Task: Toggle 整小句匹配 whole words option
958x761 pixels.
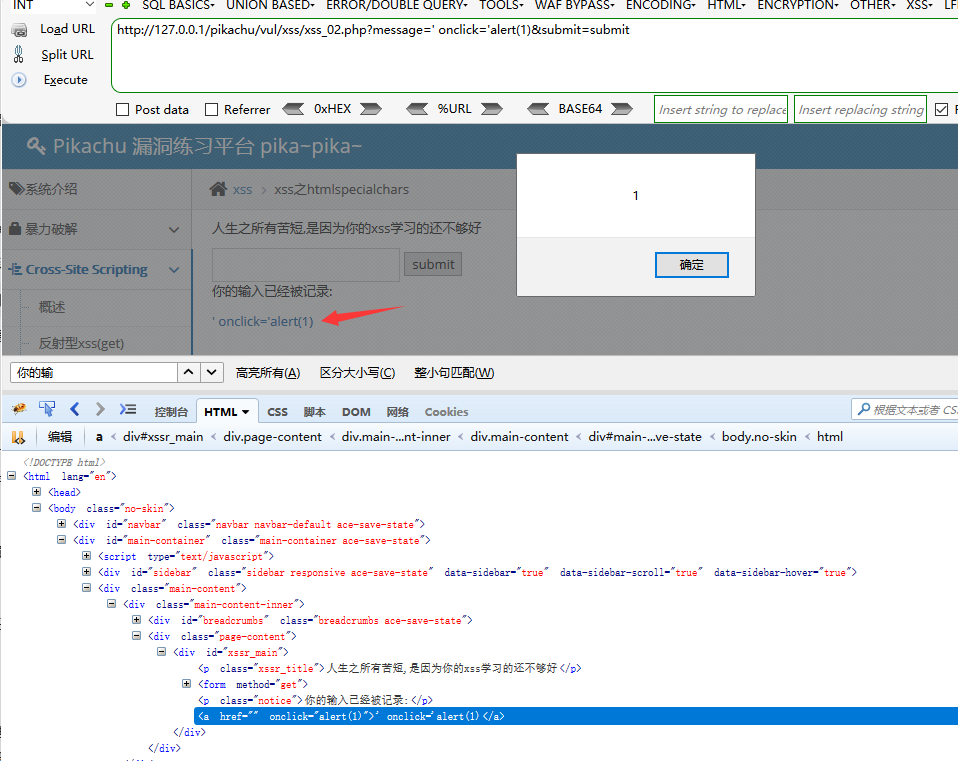Action: point(454,373)
